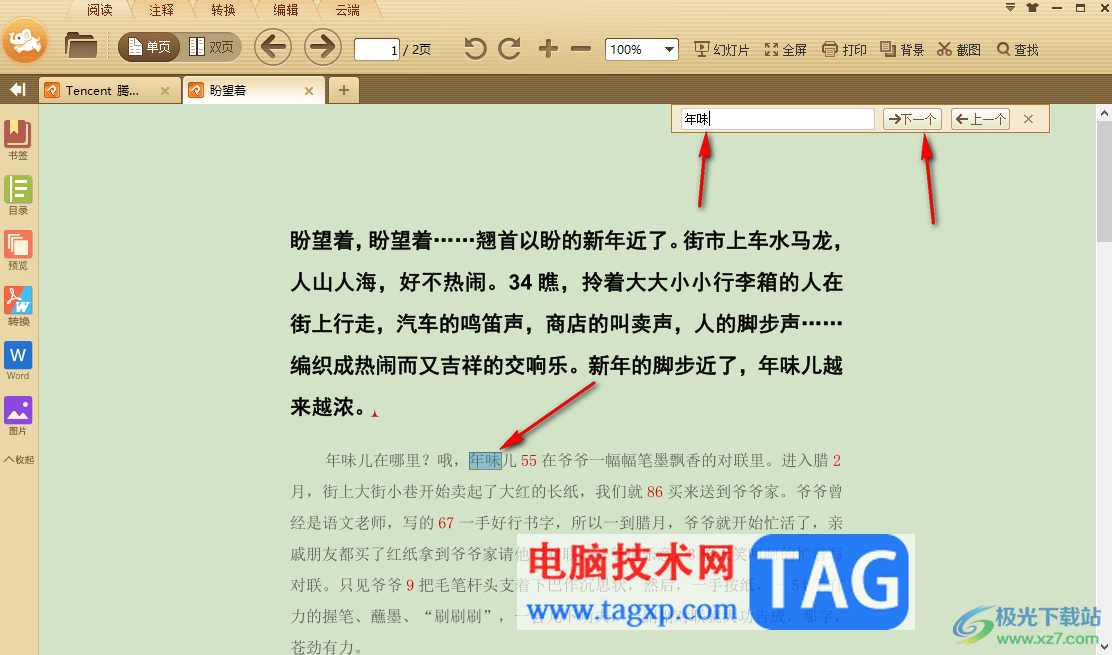The image size is (1112, 655).
Task: Print the document (打印)
Action: tap(844, 50)
